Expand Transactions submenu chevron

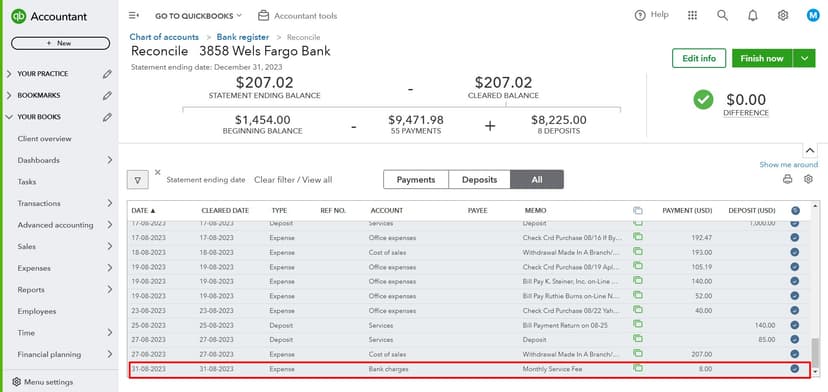point(109,203)
